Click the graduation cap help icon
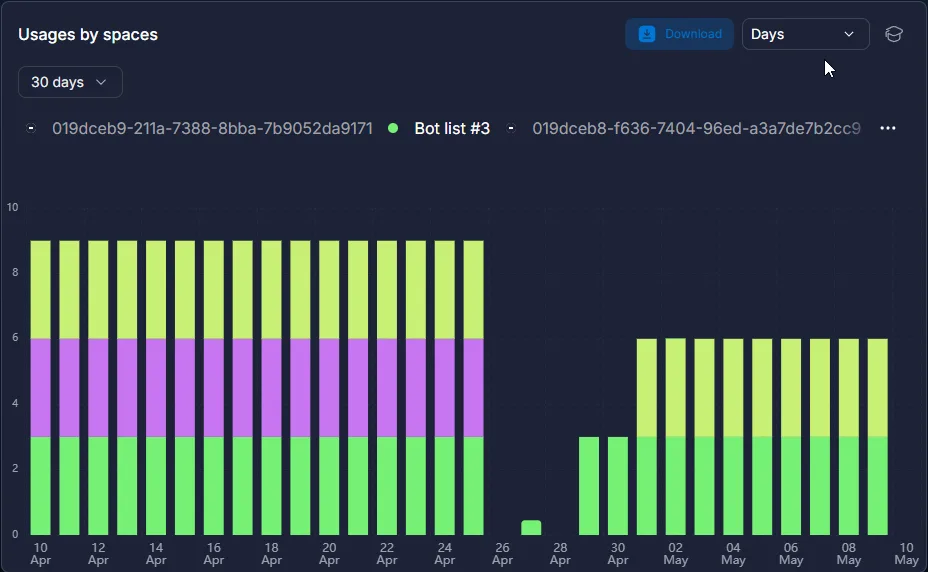 click(894, 34)
